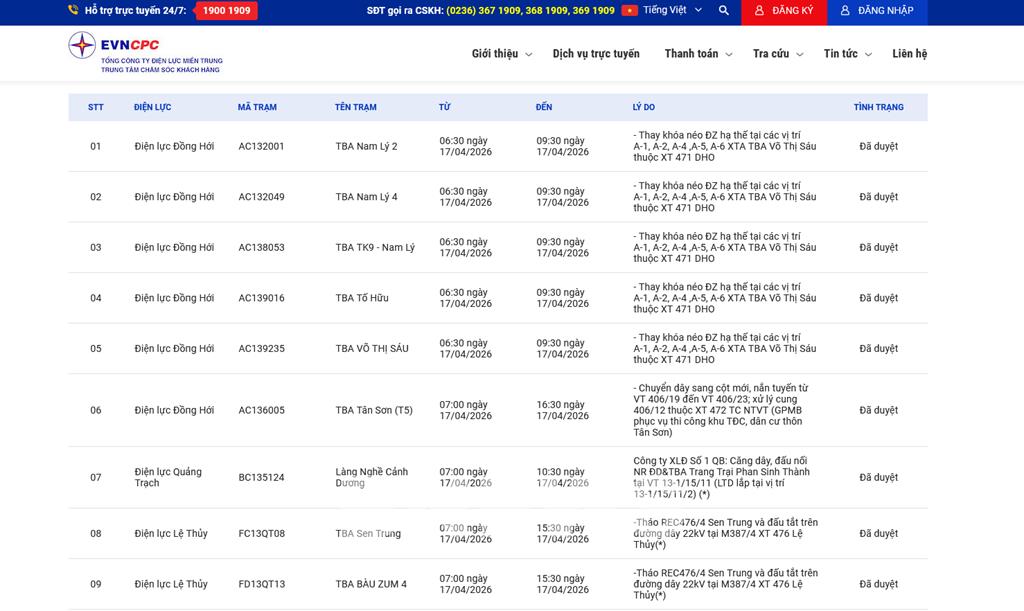Open the Liên hệ page
This screenshot has height=611, width=1024.
click(909, 54)
